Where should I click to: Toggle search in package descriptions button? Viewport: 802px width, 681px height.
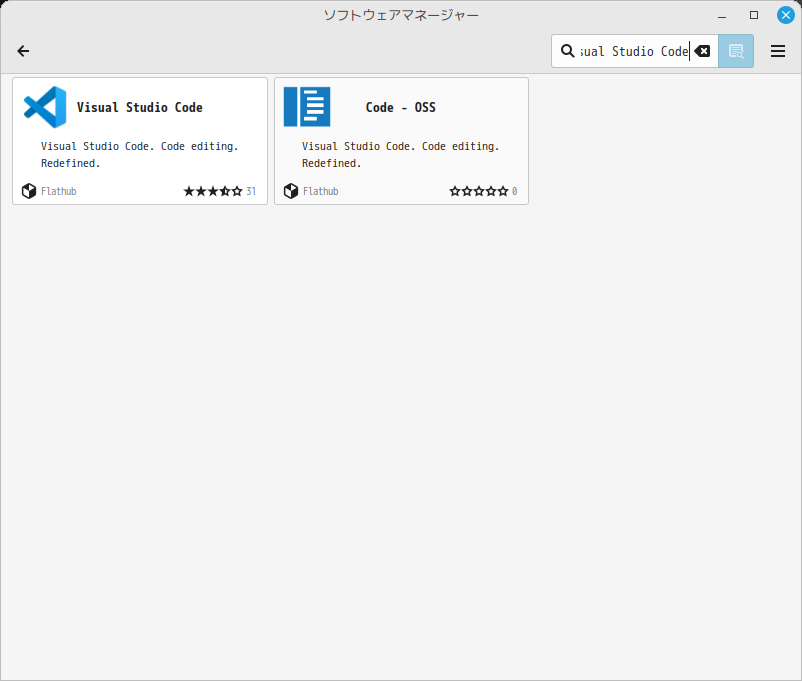point(736,51)
